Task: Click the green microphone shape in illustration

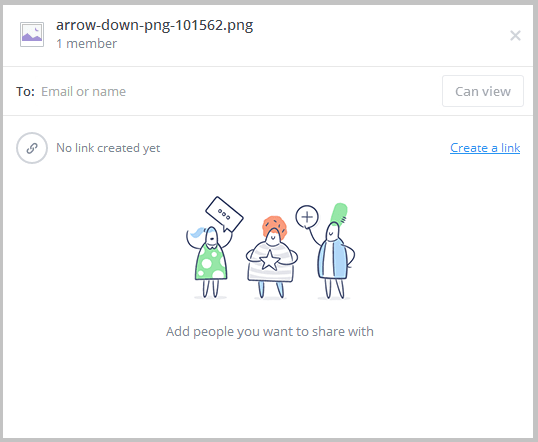Action: click(339, 214)
